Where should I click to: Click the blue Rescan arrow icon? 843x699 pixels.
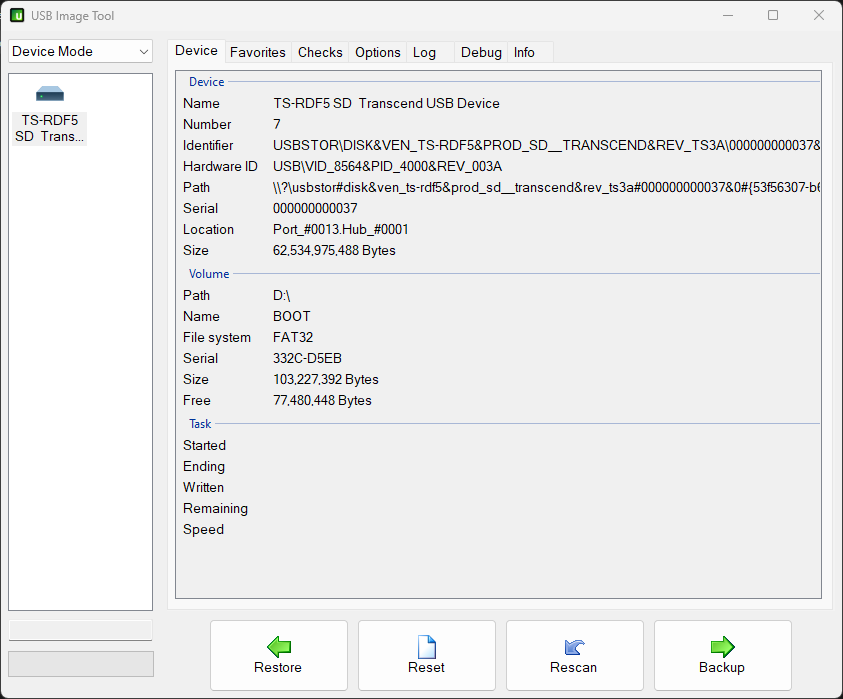(574, 647)
